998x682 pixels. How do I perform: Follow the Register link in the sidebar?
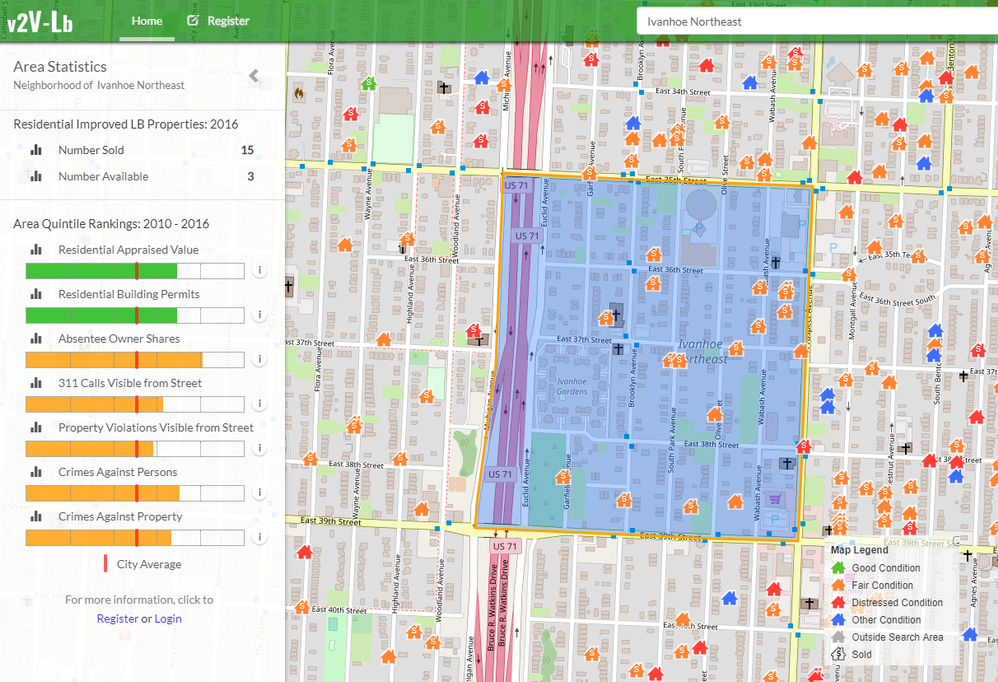(x=117, y=618)
